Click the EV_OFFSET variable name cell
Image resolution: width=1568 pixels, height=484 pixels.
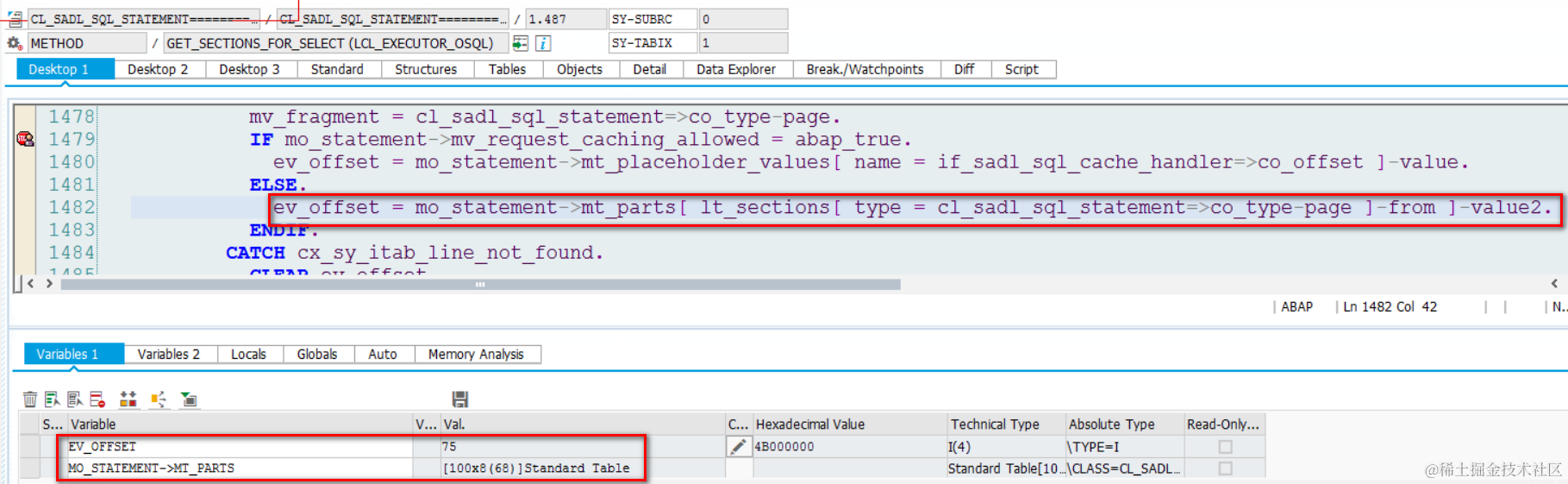(x=240, y=447)
